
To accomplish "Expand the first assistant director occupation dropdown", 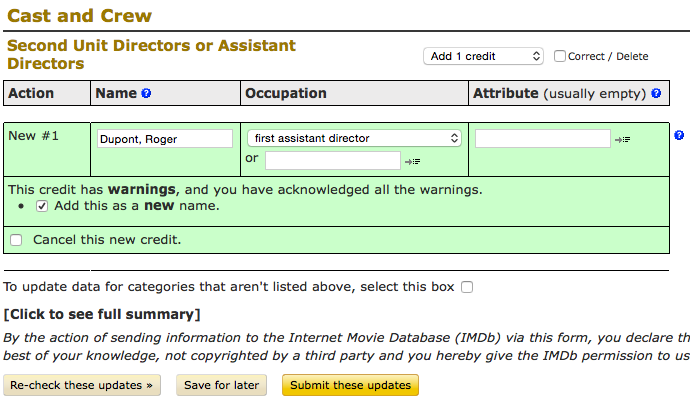I will point(354,138).
